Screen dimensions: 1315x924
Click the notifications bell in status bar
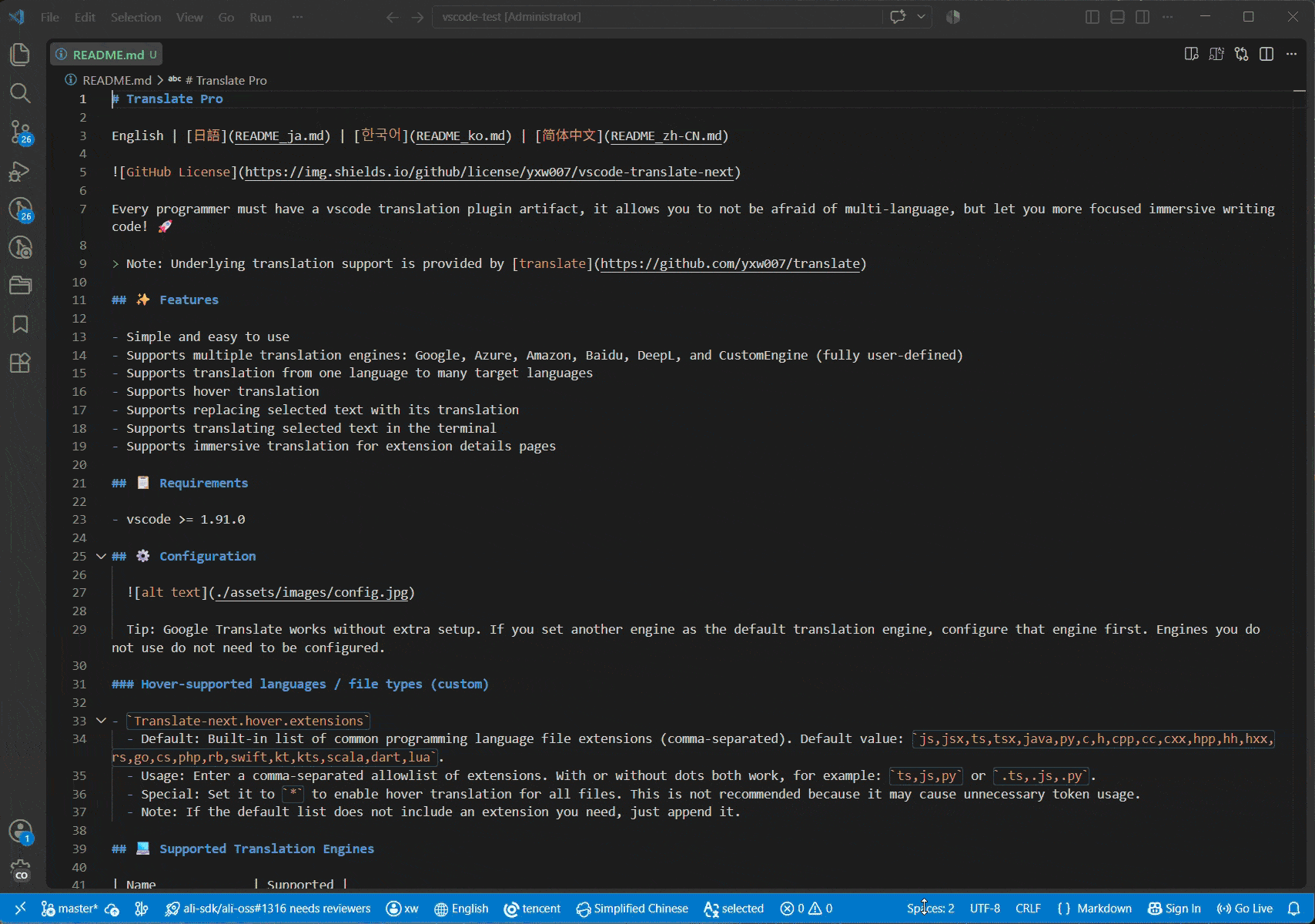coord(1294,909)
